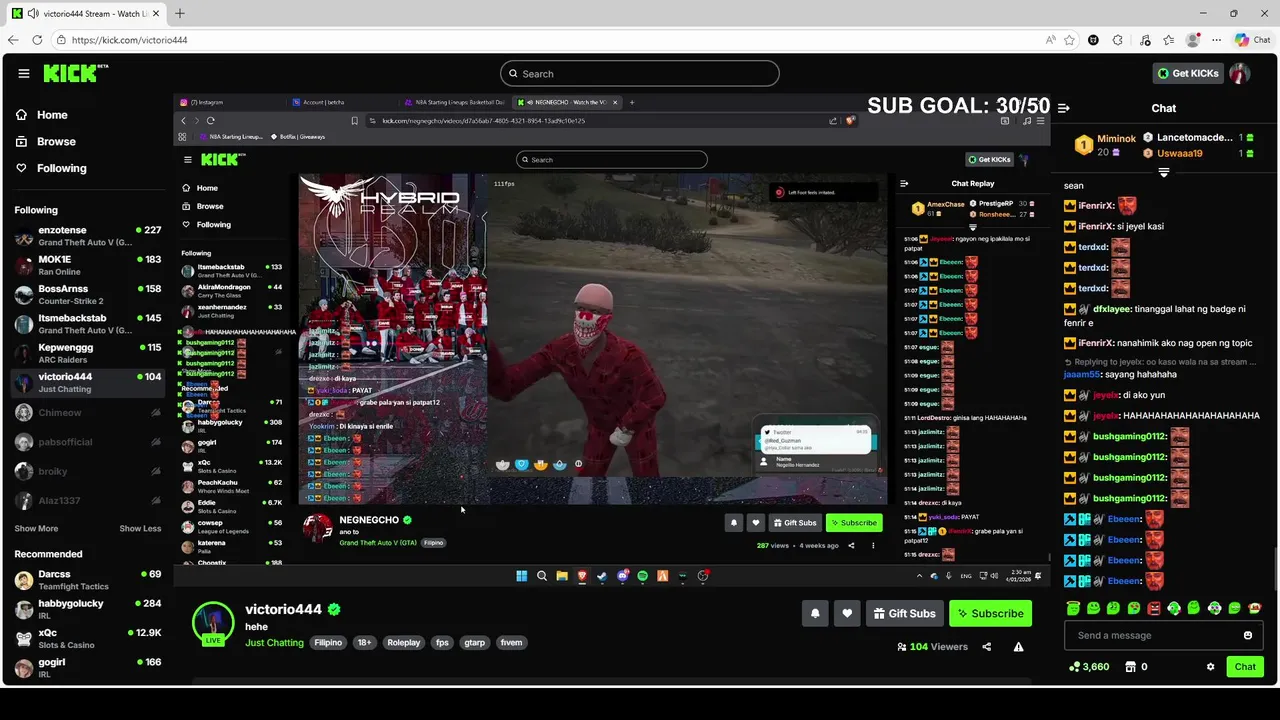Open a new browser tab

(180, 13)
